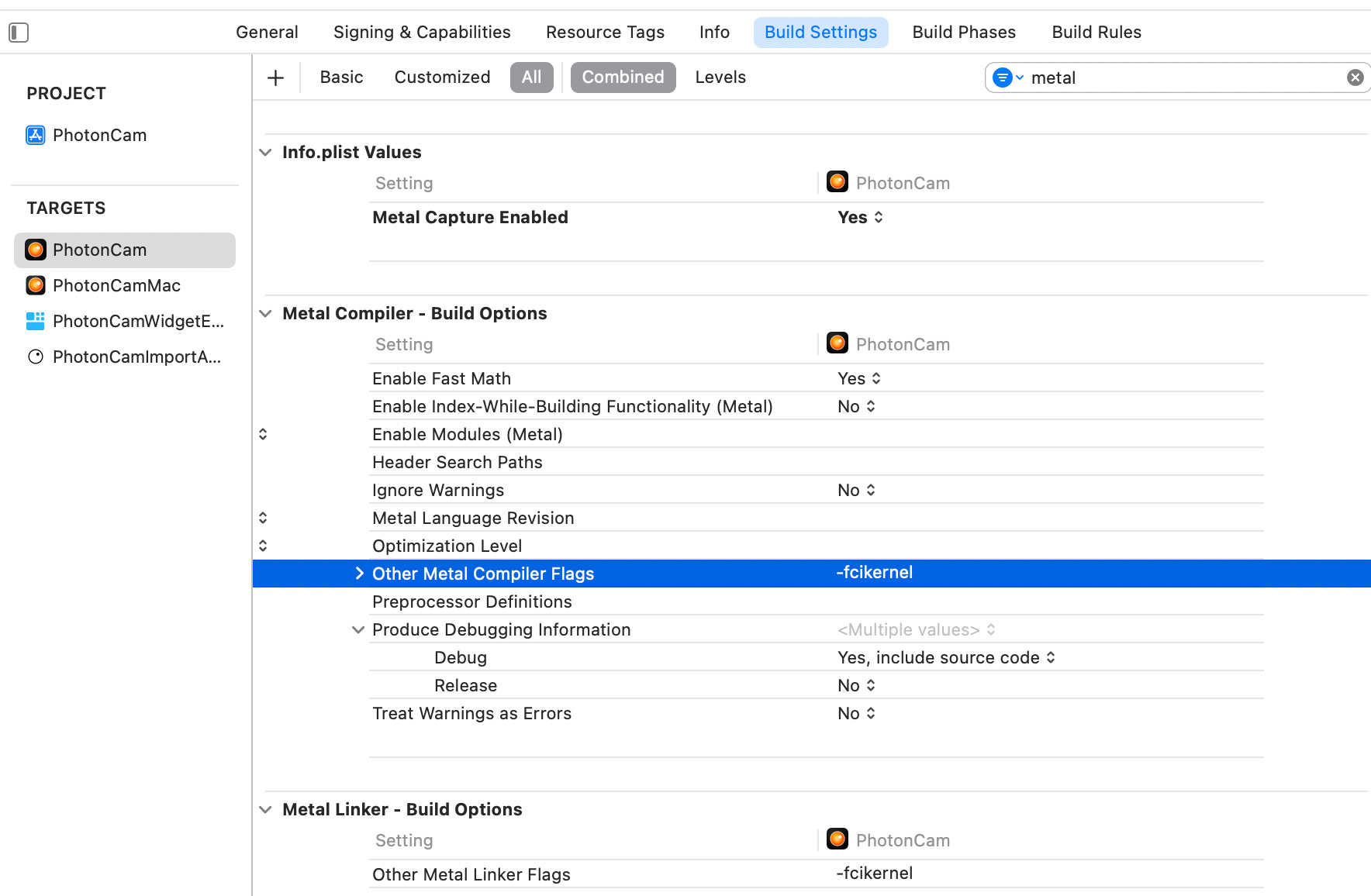1371x896 pixels.
Task: Switch to Levels view
Action: coord(720,78)
